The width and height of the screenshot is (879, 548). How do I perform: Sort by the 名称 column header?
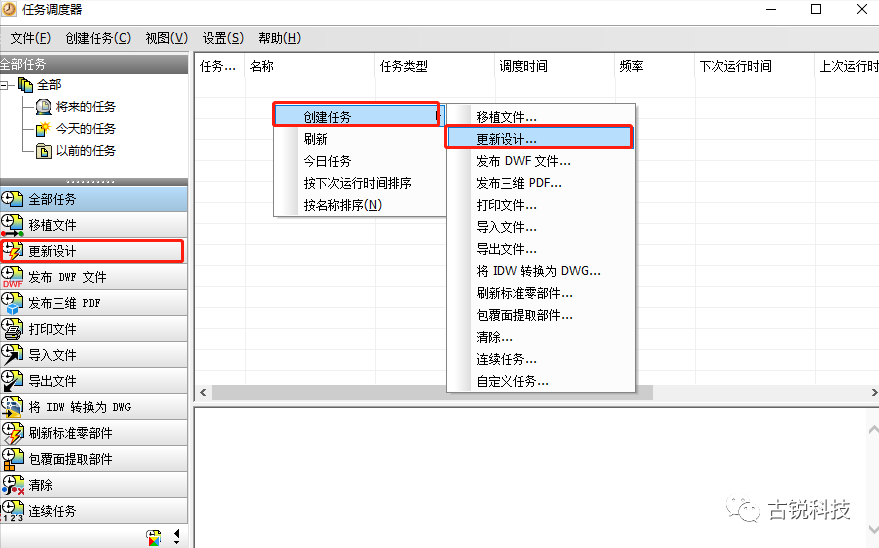click(309, 66)
